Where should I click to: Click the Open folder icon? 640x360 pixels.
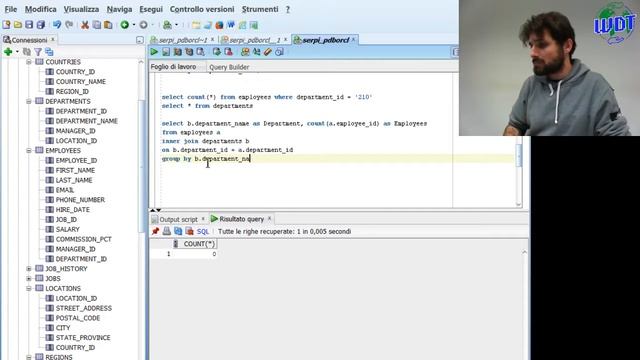pyautogui.click(x=18, y=25)
